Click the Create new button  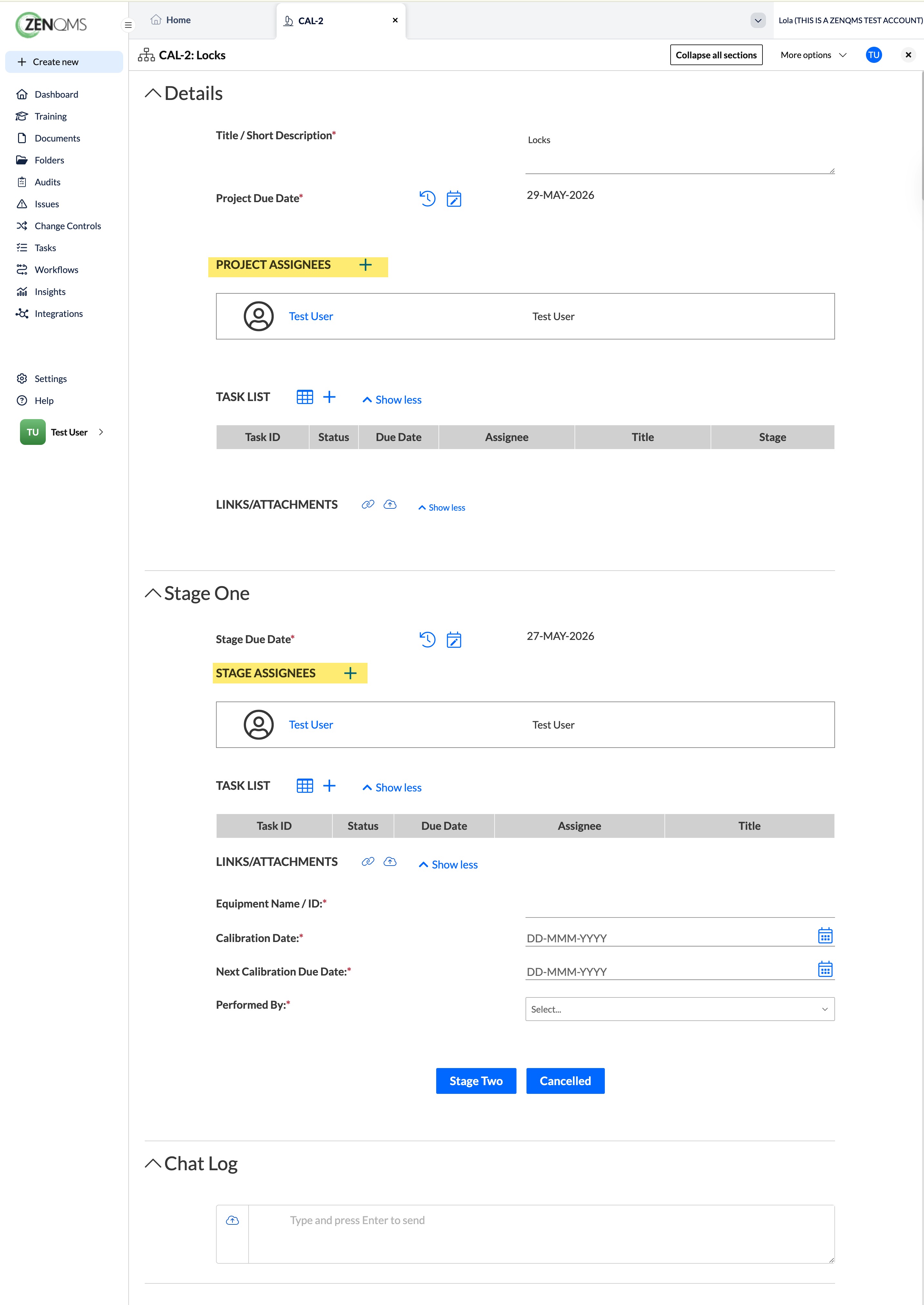pos(64,62)
